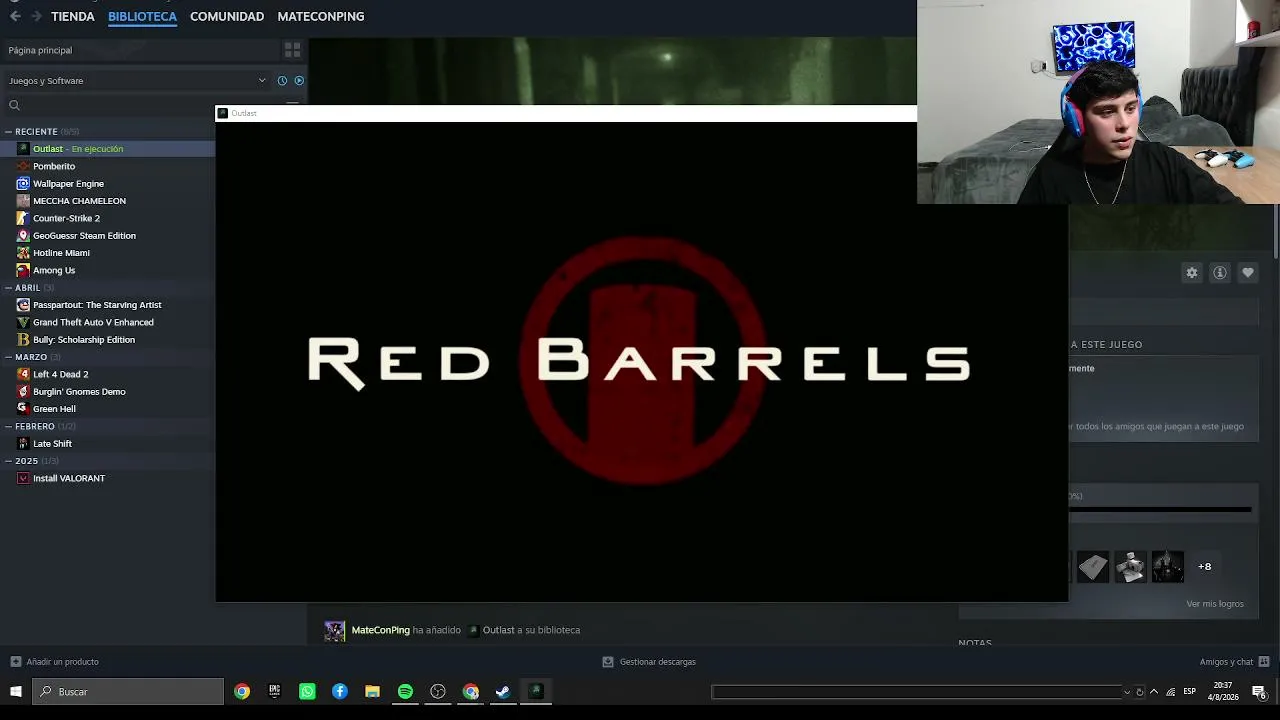Open File Explorer from taskbar

pyautogui.click(x=372, y=691)
